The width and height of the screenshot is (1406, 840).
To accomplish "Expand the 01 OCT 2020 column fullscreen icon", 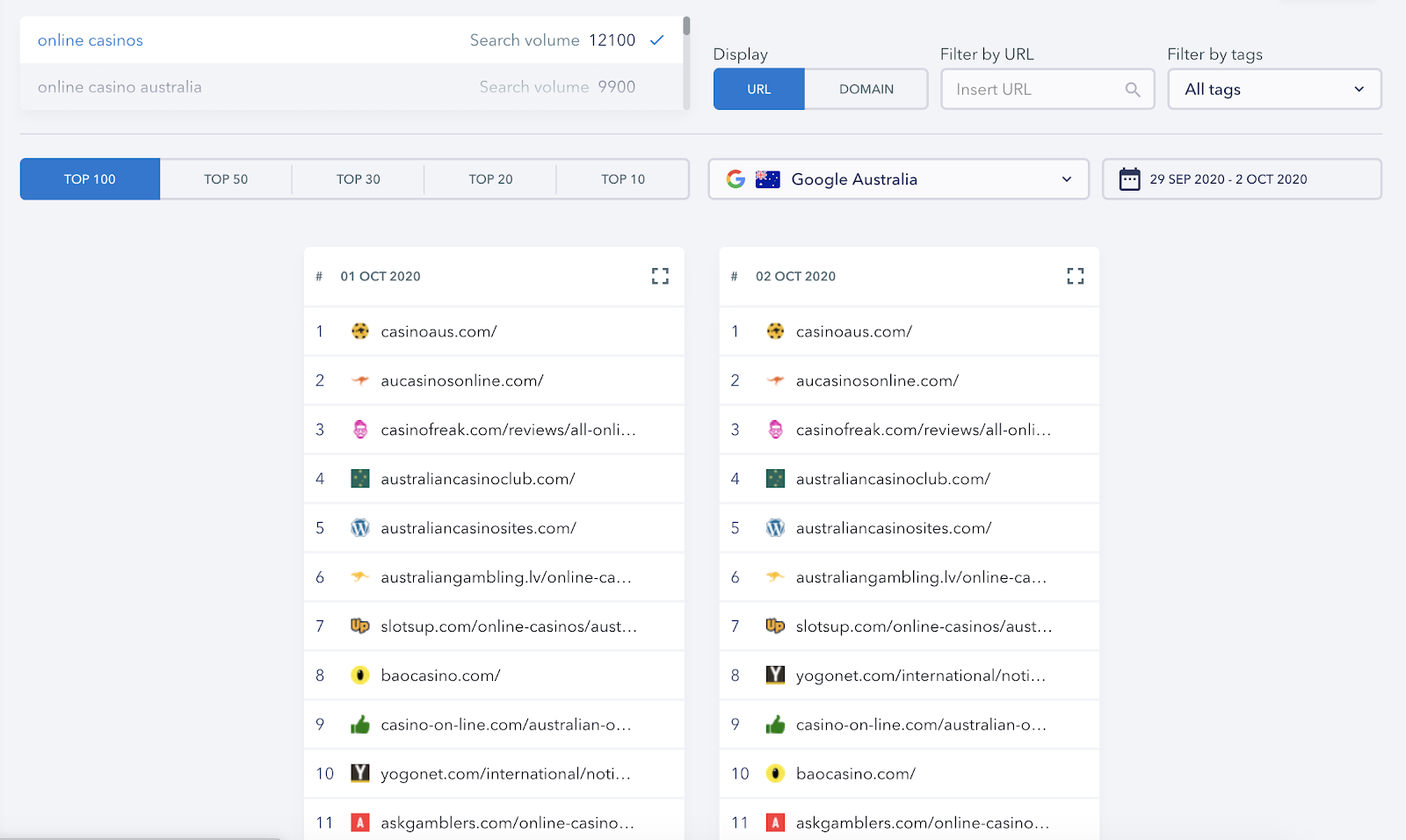I will click(660, 276).
